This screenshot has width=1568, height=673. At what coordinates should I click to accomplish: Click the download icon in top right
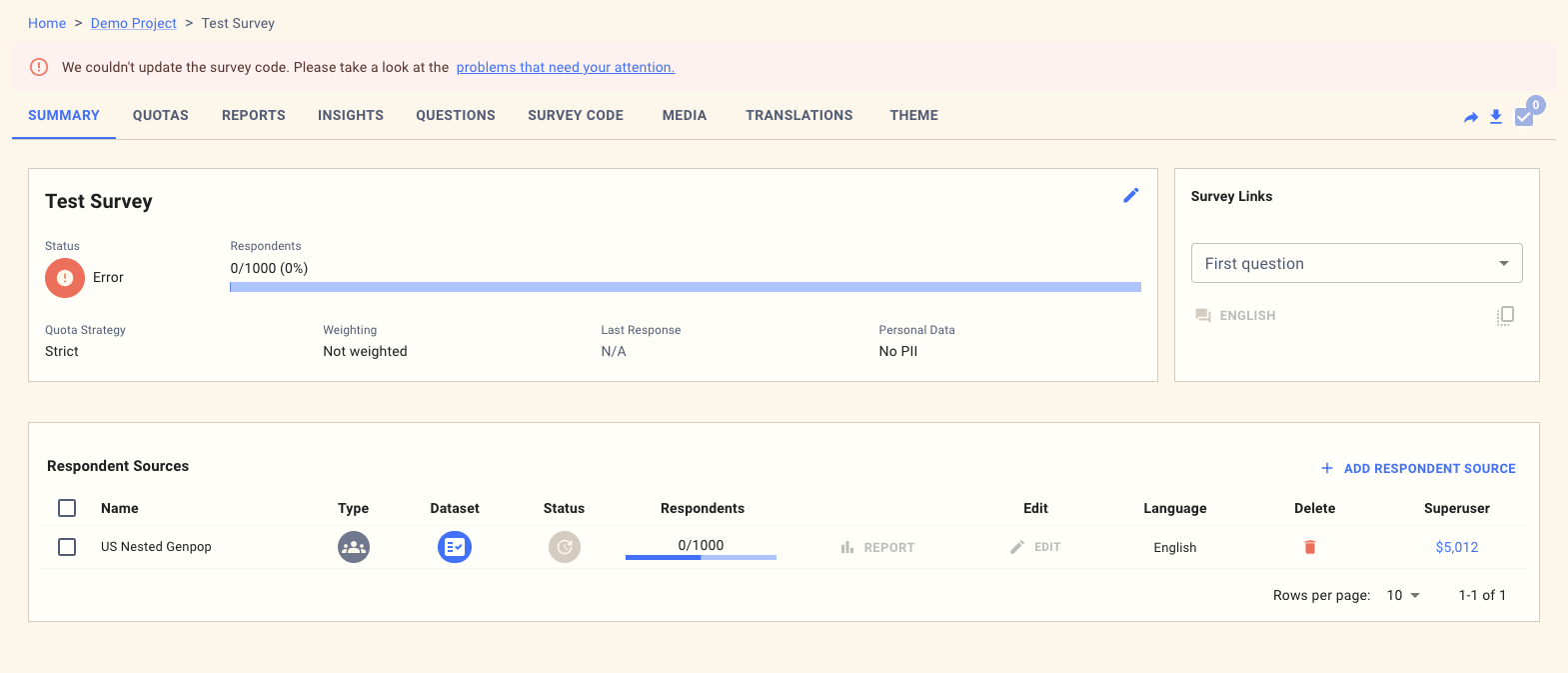pyautogui.click(x=1496, y=117)
